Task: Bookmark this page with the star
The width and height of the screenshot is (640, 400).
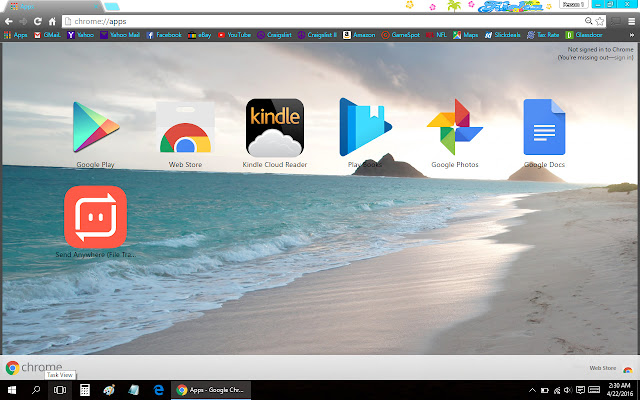Action: pyautogui.click(x=600, y=21)
